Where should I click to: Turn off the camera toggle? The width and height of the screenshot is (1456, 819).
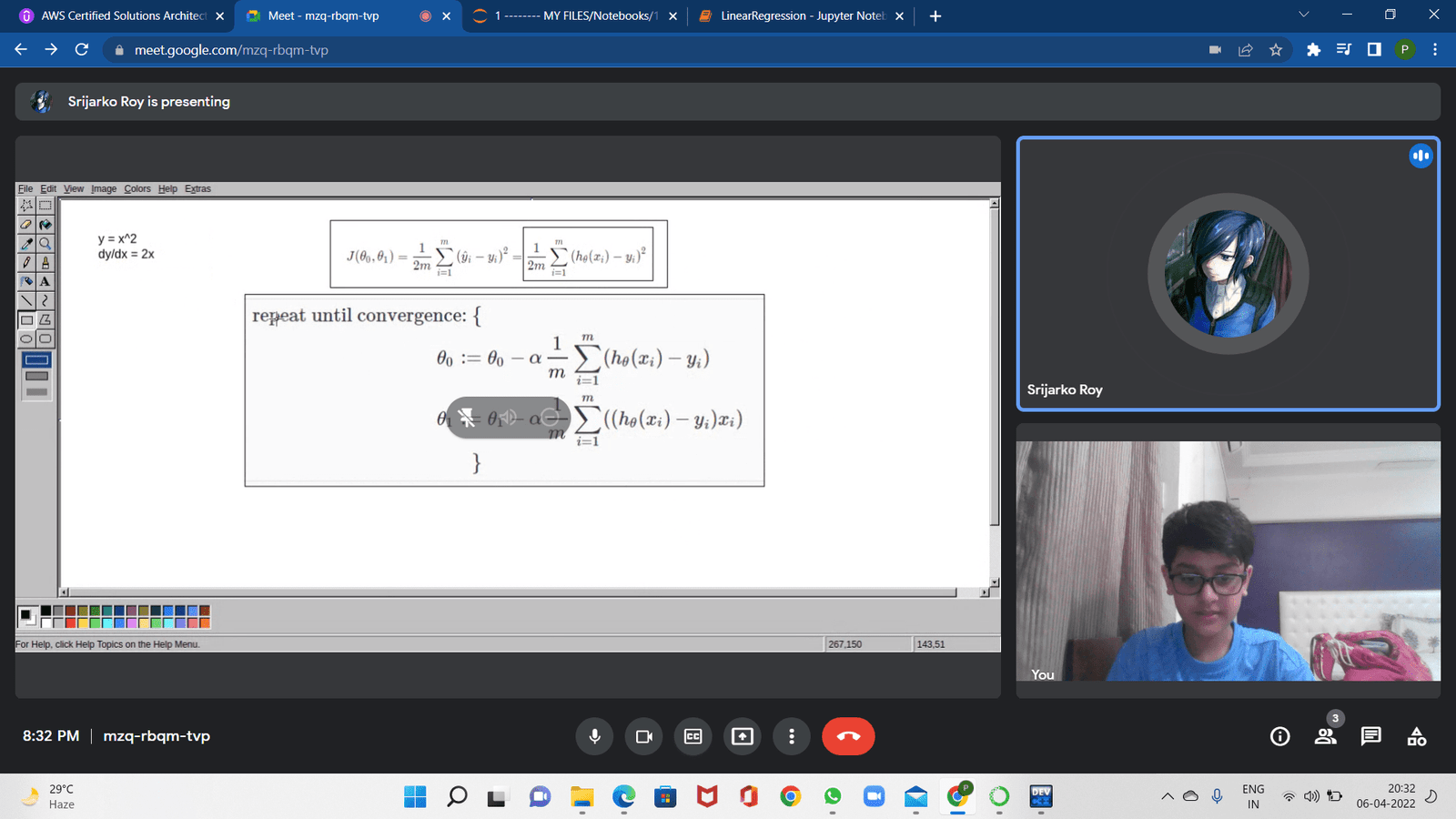pyautogui.click(x=643, y=736)
